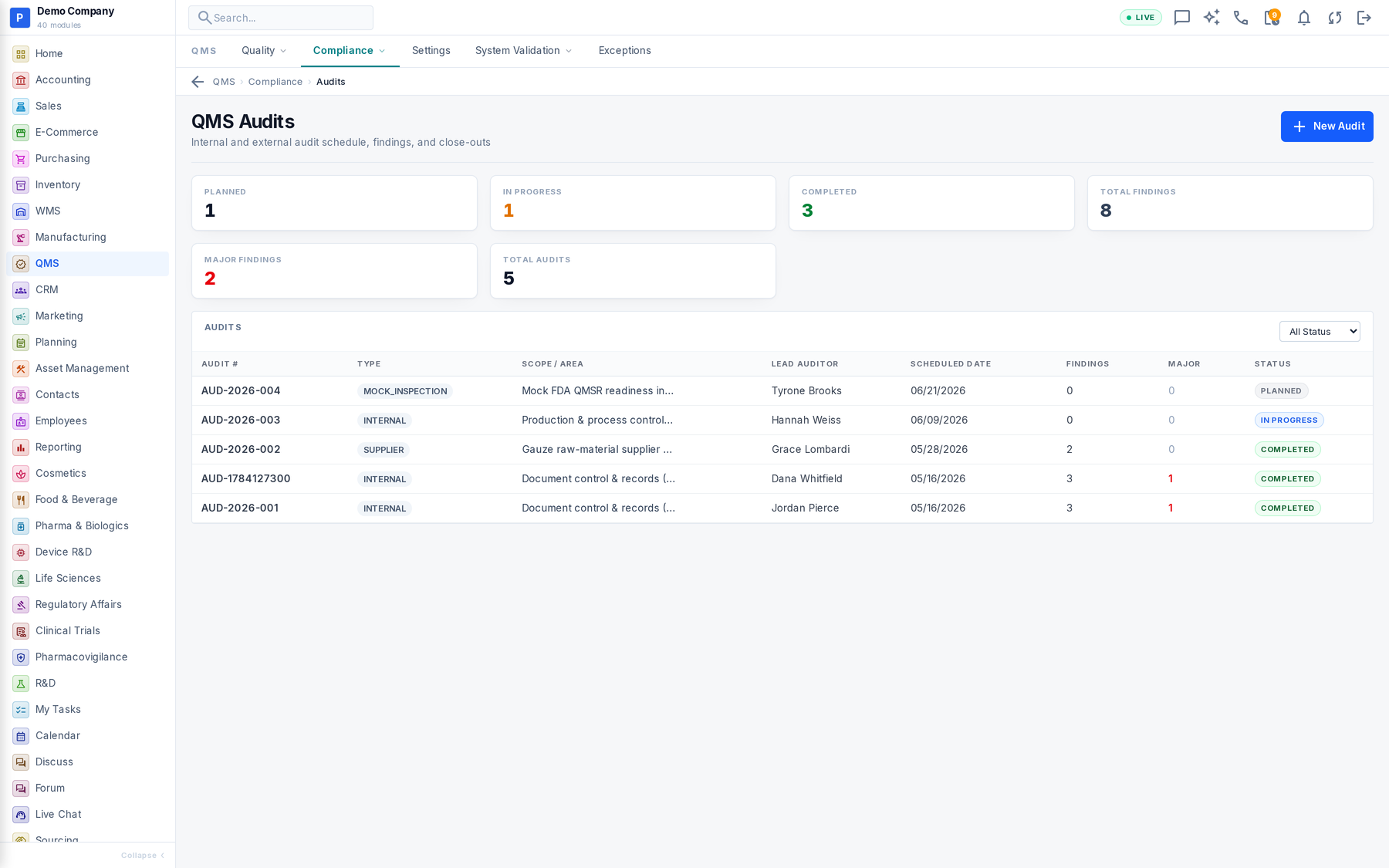Open the bookmarks icon with orange badge
Image resolution: width=1389 pixels, height=868 pixels.
(1272, 17)
